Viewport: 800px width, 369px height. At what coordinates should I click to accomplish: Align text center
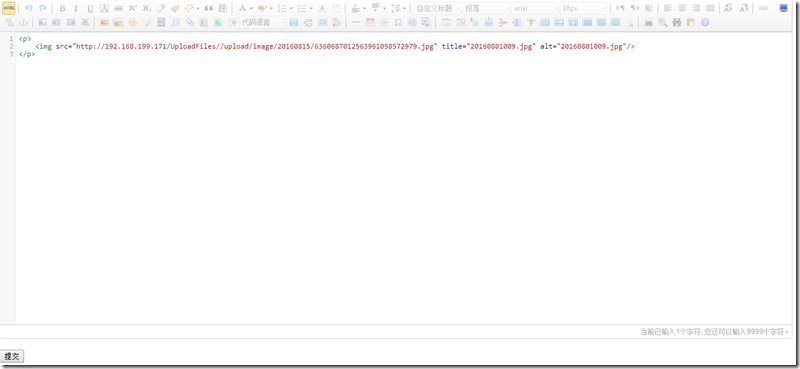pos(682,8)
